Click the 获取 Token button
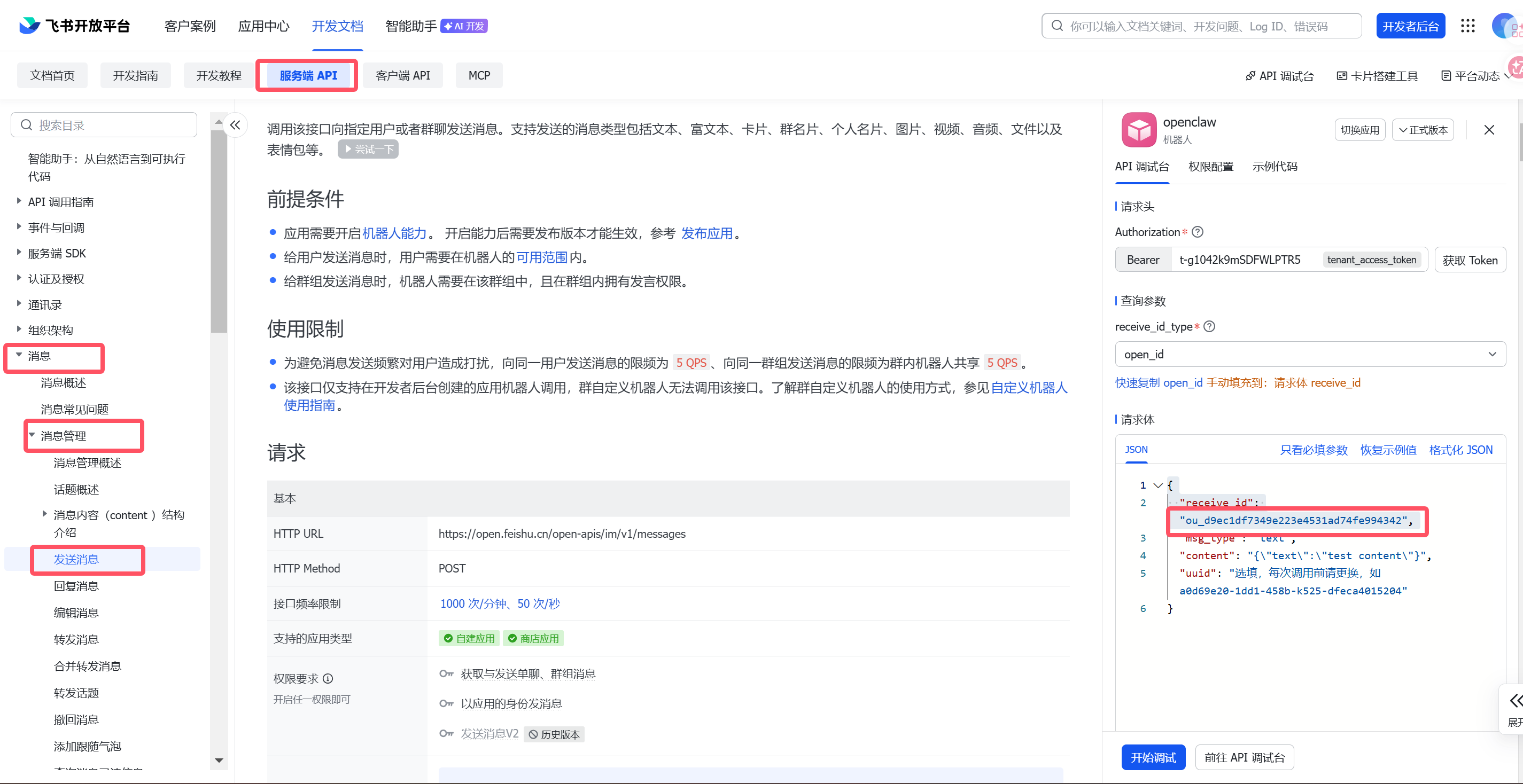The height and width of the screenshot is (784, 1523). coord(1471,260)
